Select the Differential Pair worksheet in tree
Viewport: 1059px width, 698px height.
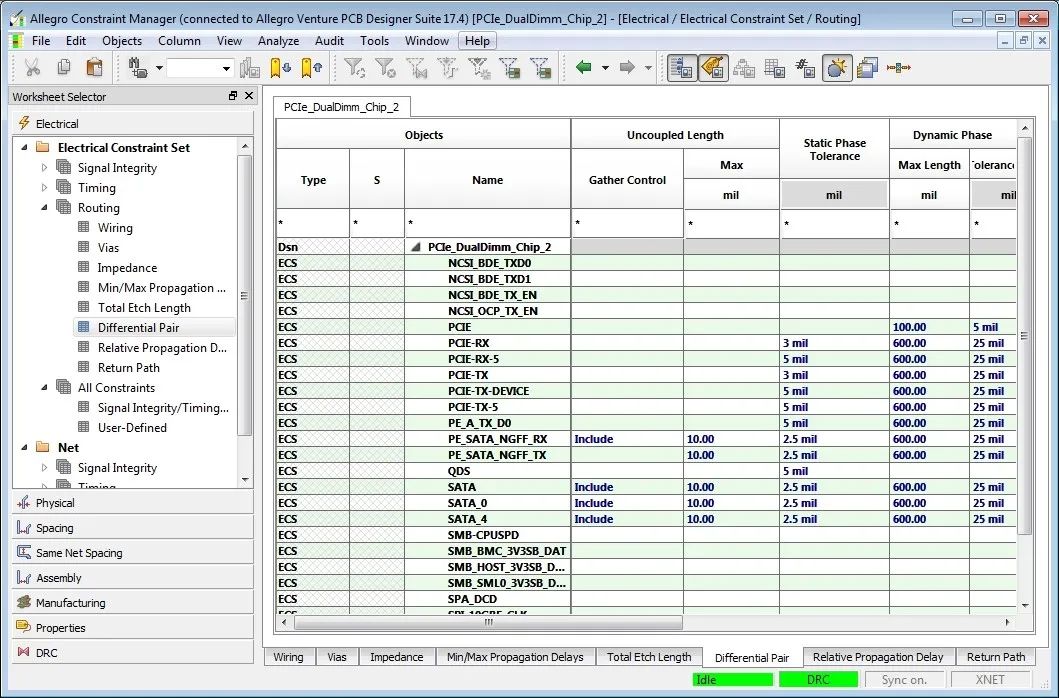pyautogui.click(x=138, y=328)
